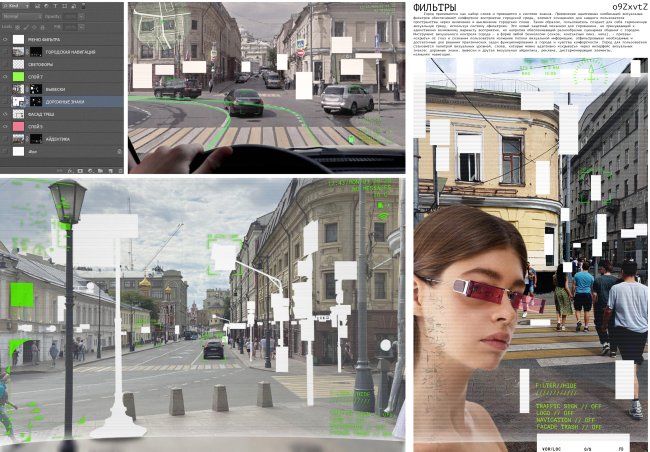Select the ДОРОЖНЫЕ ЗНАКИ layer
650x452 pixels.
pyautogui.click(x=70, y=101)
